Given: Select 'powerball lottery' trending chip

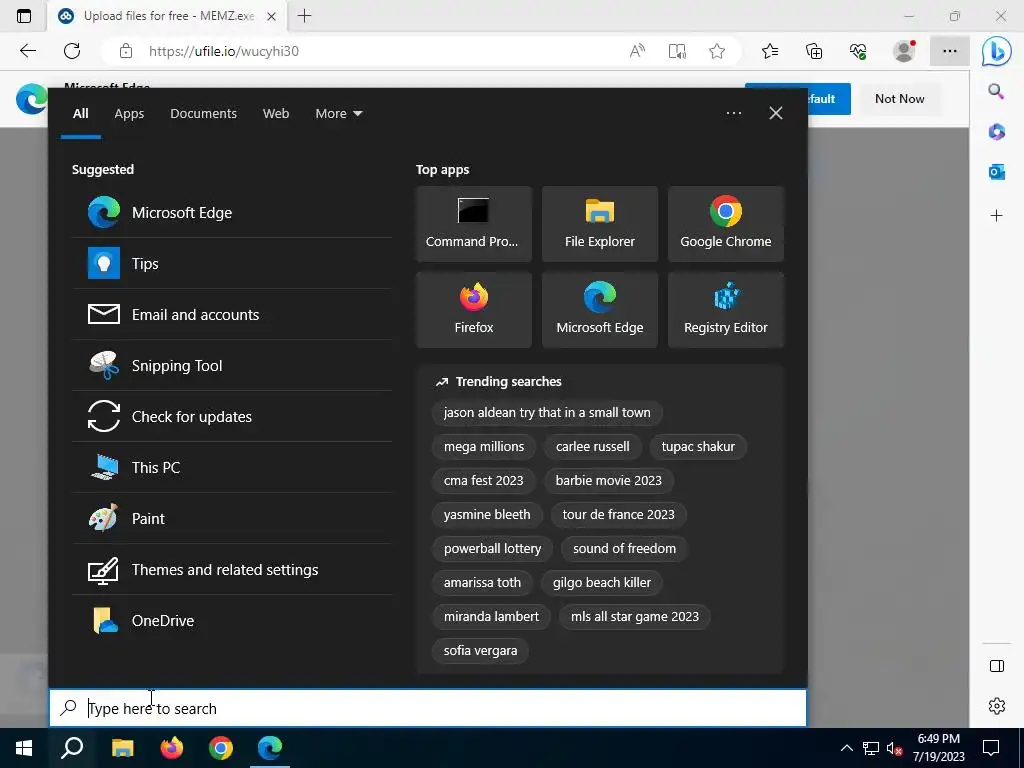Looking at the screenshot, I should point(492,549).
